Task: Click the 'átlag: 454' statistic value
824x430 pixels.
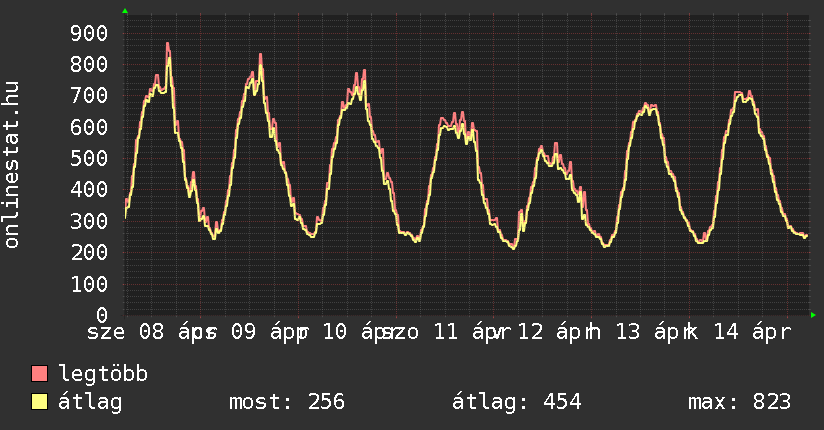Action: (x=517, y=402)
